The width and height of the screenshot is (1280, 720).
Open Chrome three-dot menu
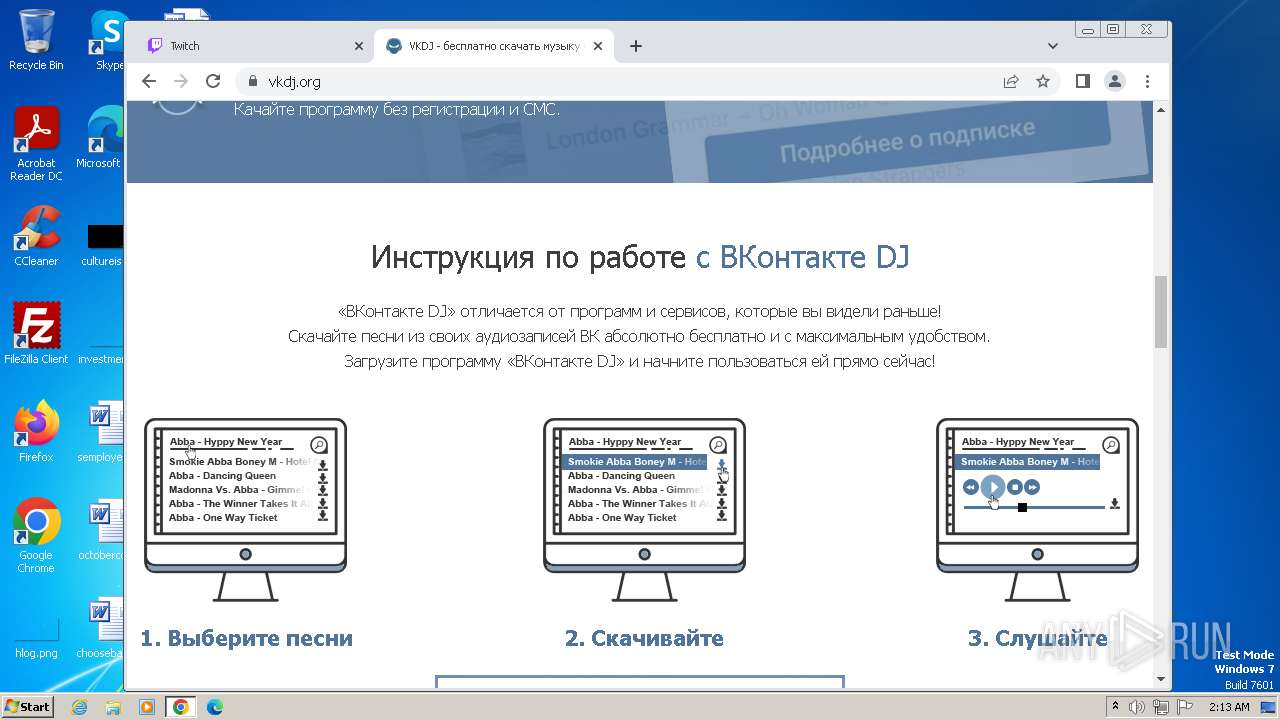point(1147,81)
